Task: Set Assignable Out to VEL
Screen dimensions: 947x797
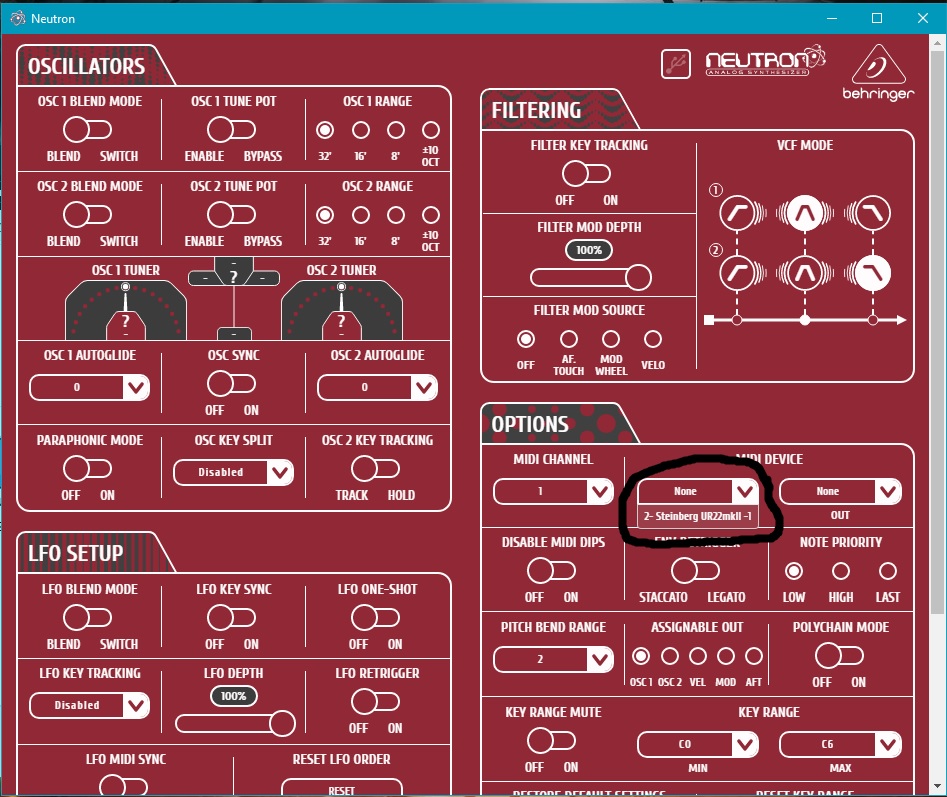Action: [x=698, y=656]
